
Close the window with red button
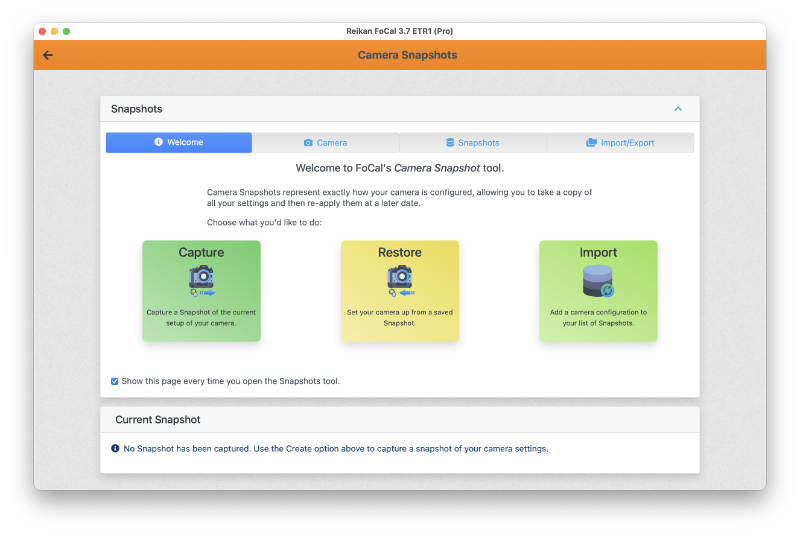(x=42, y=31)
